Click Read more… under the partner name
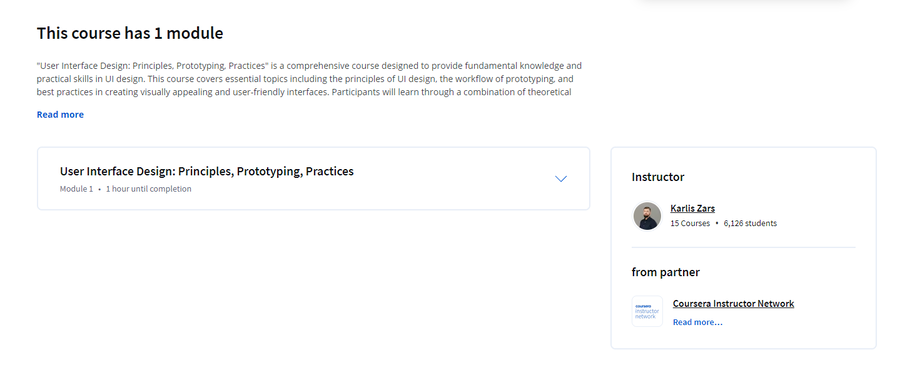 point(697,322)
